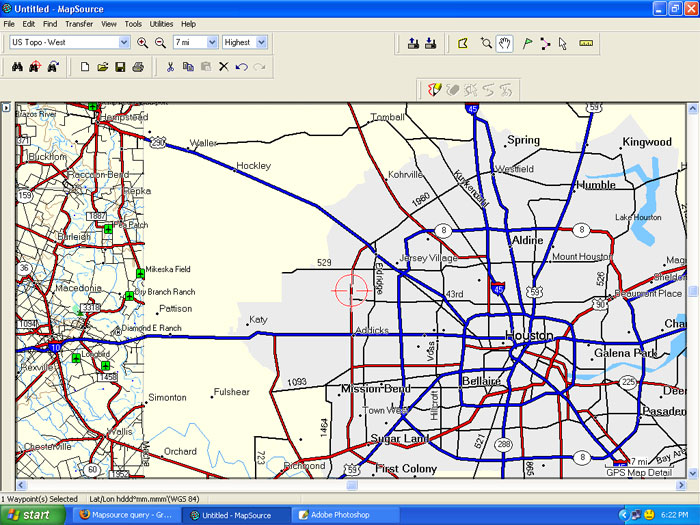This screenshot has height=525, width=700.
Task: Create a new document via New icon
Action: [x=85, y=67]
